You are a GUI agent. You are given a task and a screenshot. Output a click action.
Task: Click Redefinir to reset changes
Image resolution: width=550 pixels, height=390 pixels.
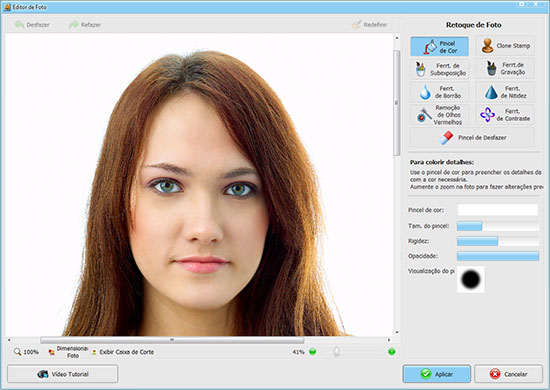point(369,25)
